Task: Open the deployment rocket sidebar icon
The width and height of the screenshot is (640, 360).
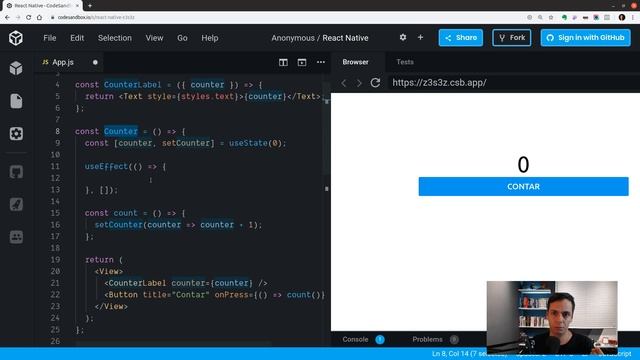Action: [16, 204]
